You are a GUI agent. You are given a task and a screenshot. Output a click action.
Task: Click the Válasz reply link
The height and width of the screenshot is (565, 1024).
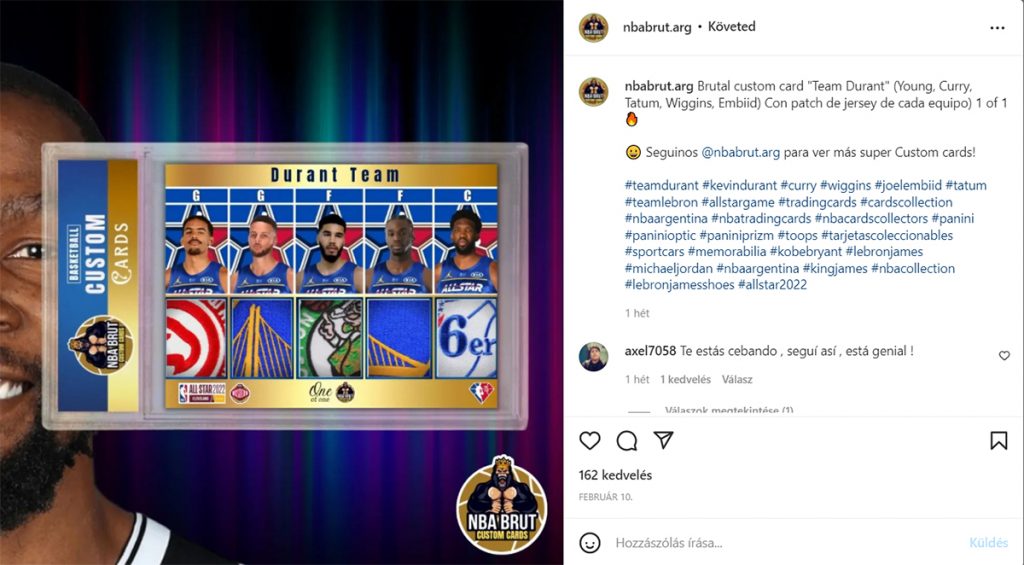pos(737,379)
